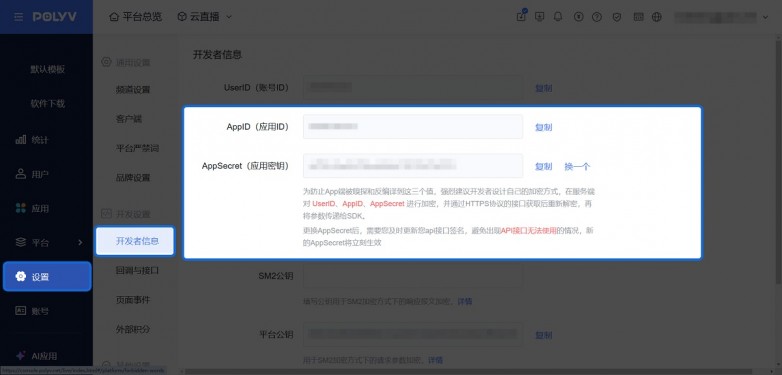Open 应用 apps section

(x=32, y=208)
